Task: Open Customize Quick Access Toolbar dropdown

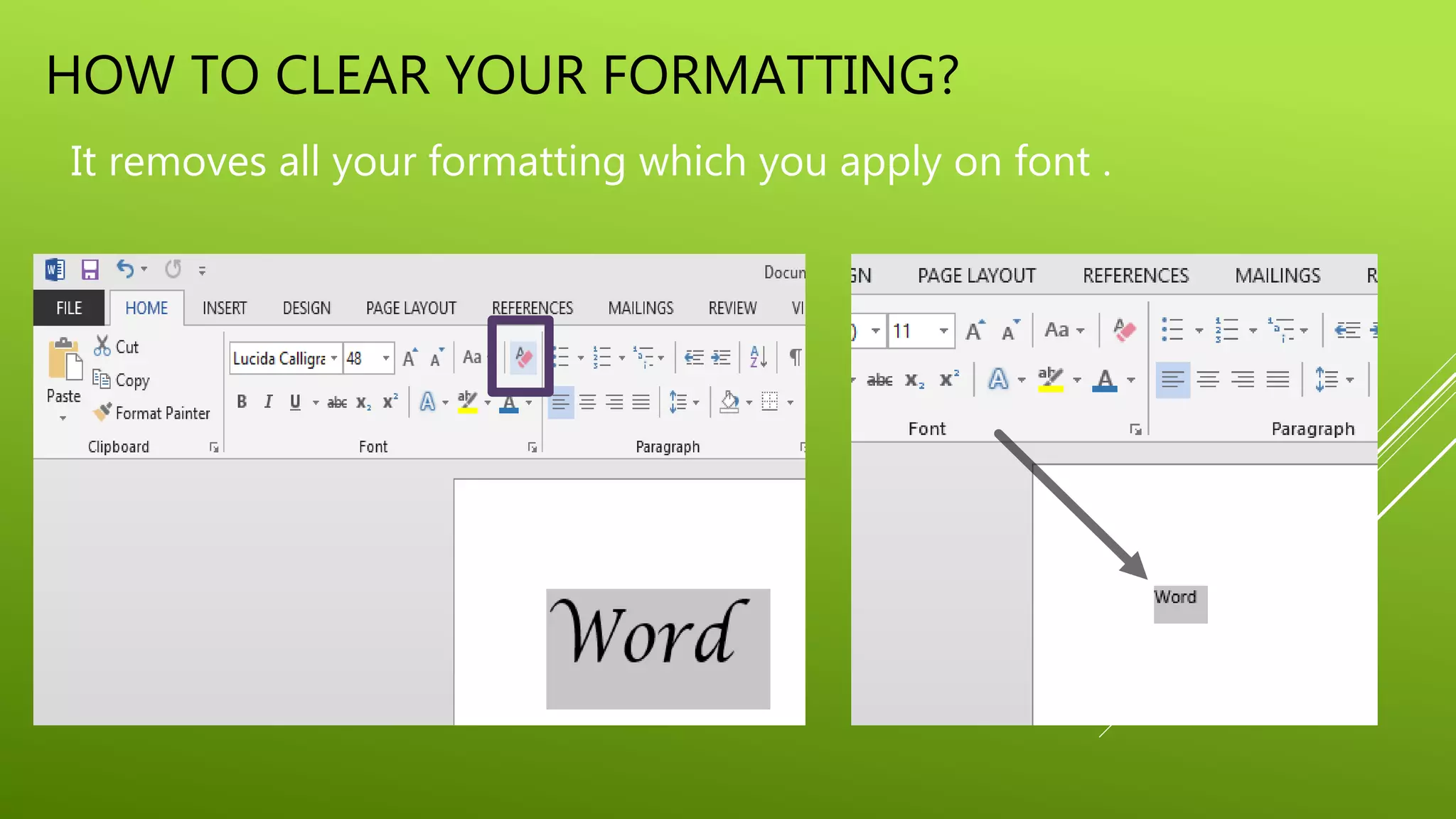Action: pos(202,270)
